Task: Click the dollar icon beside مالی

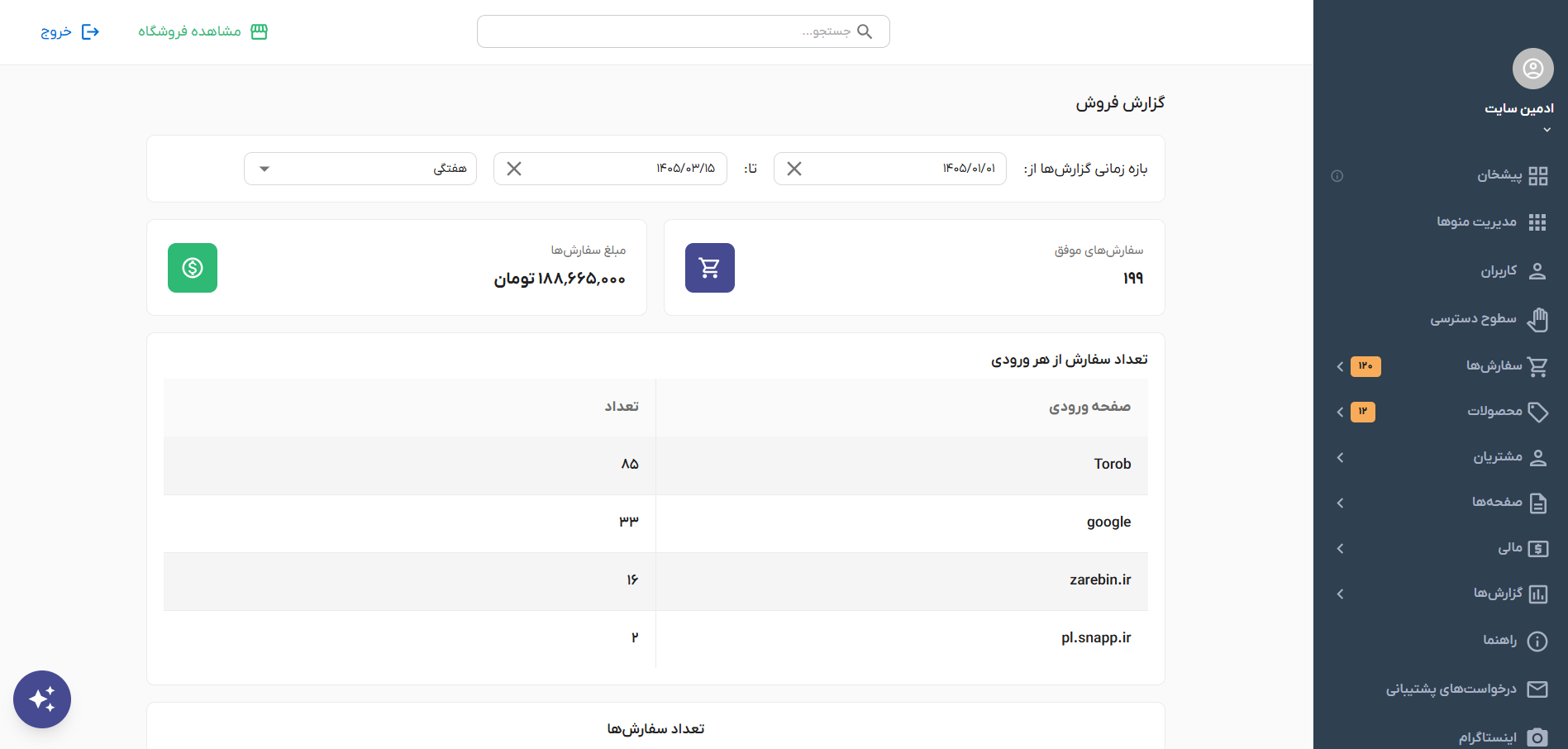Action: point(1537,548)
